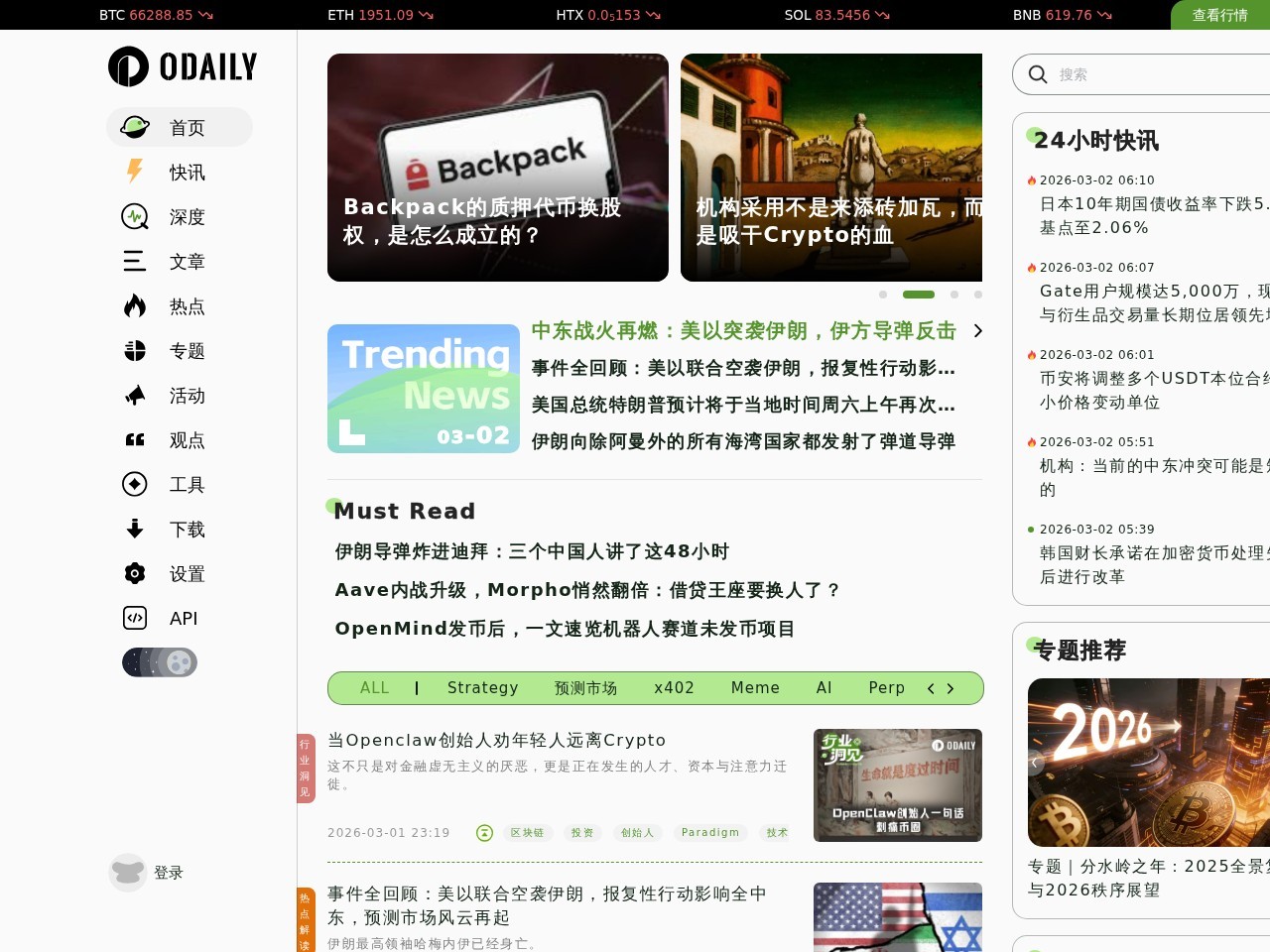Switch to the Strategy tab
The image size is (1270, 952).
482,687
